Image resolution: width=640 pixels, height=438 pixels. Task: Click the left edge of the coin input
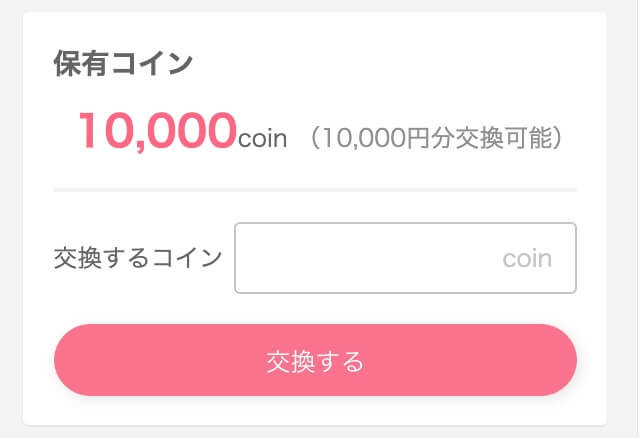[244, 258]
